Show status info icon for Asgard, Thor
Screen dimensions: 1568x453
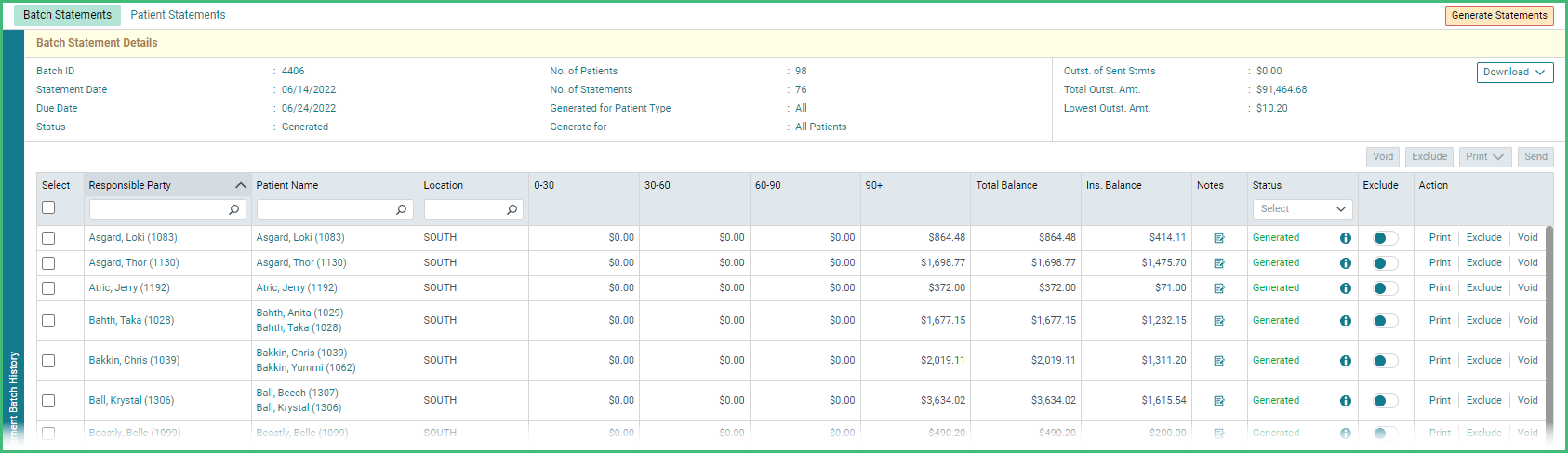click(1345, 263)
